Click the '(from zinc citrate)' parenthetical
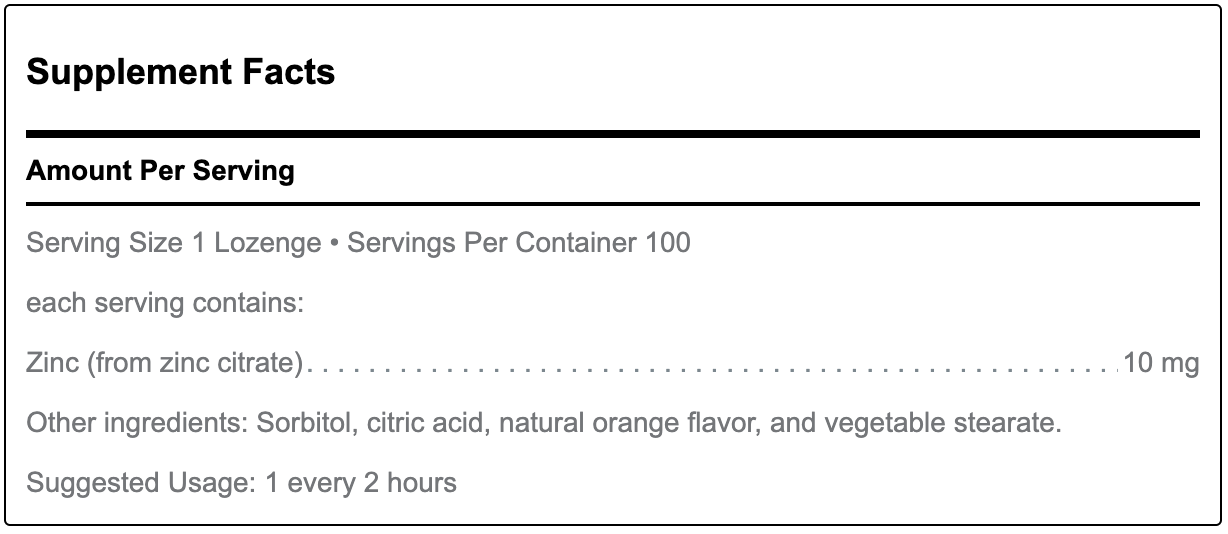 coord(194,363)
